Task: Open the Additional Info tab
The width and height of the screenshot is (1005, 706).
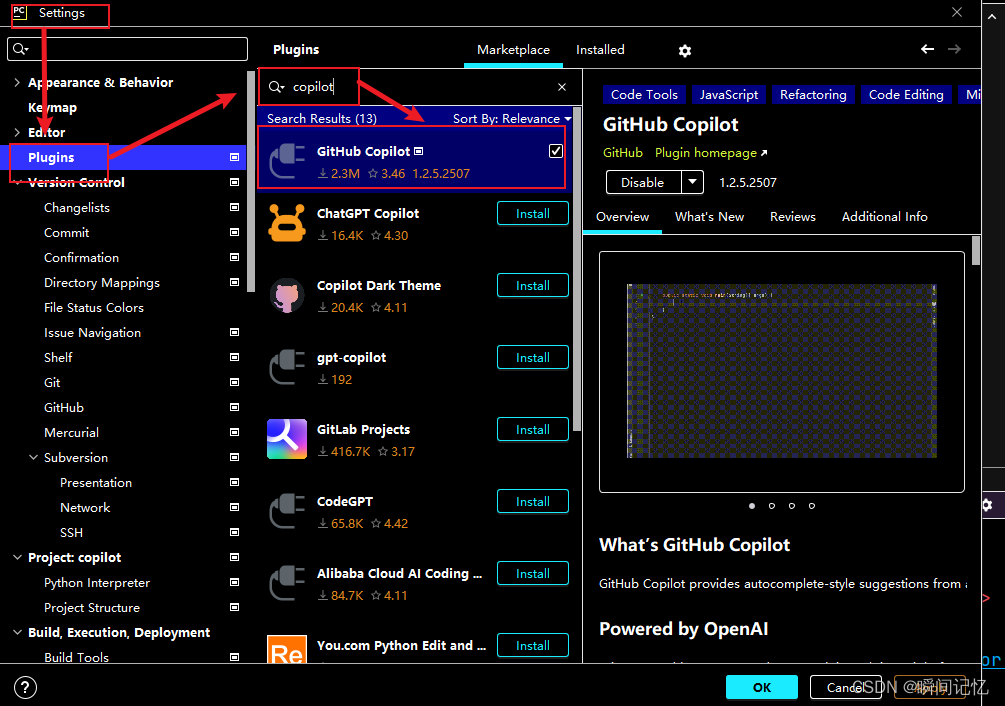Action: coord(885,217)
